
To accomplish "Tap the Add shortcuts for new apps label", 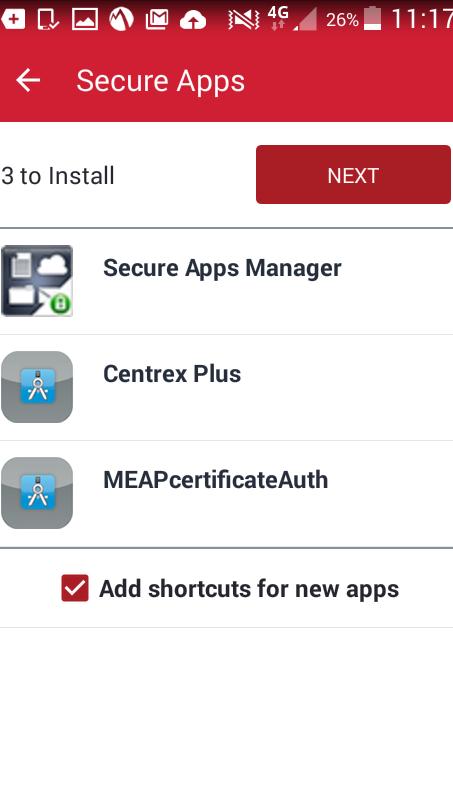I will pos(249,589).
